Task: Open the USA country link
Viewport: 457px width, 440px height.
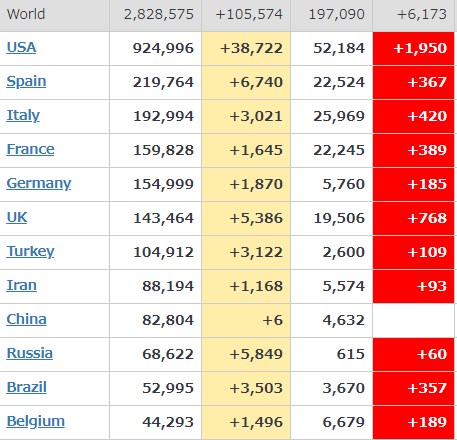Action: [x=21, y=48]
